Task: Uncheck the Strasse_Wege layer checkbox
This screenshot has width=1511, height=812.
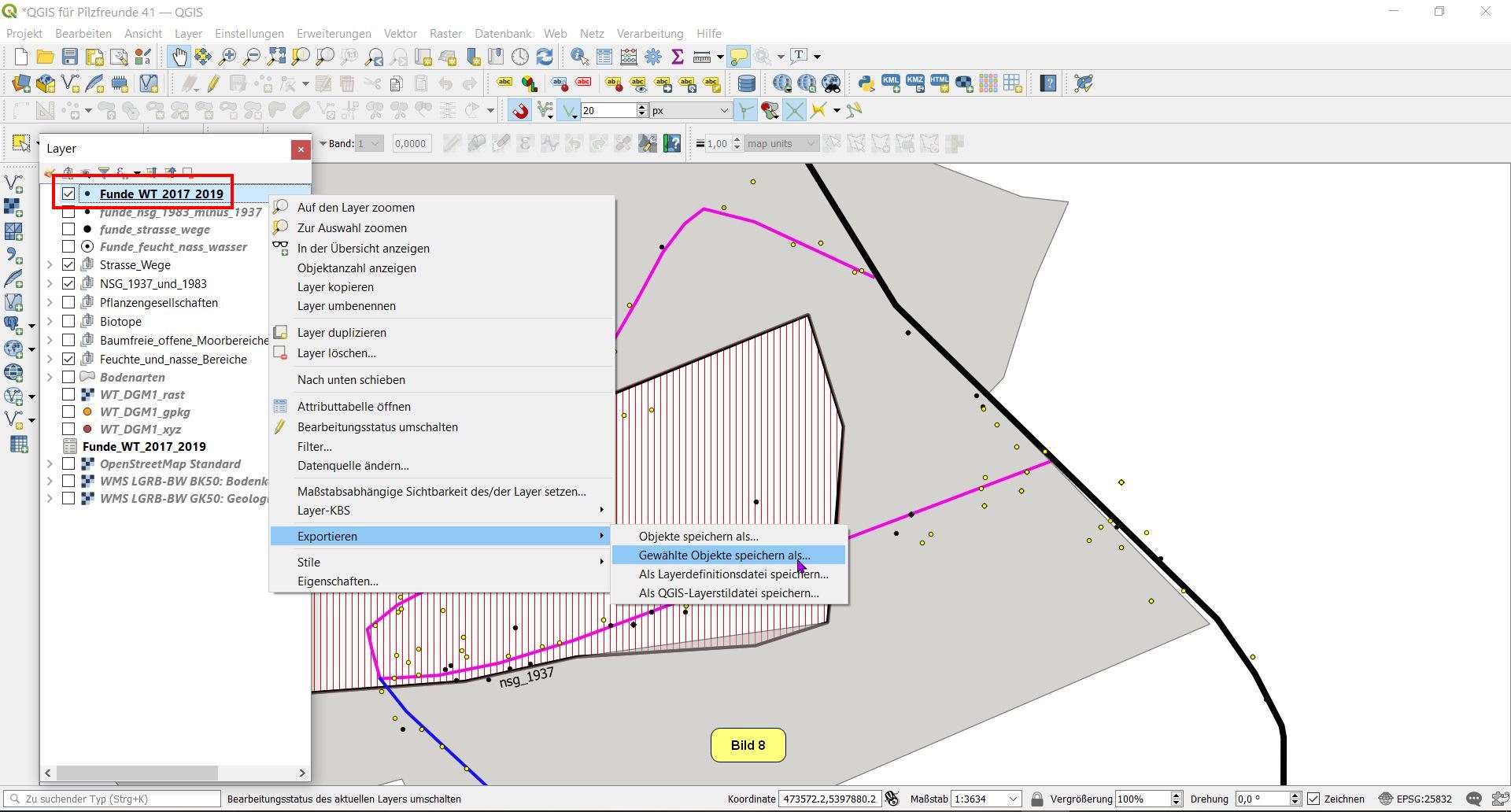Action: pyautogui.click(x=68, y=264)
